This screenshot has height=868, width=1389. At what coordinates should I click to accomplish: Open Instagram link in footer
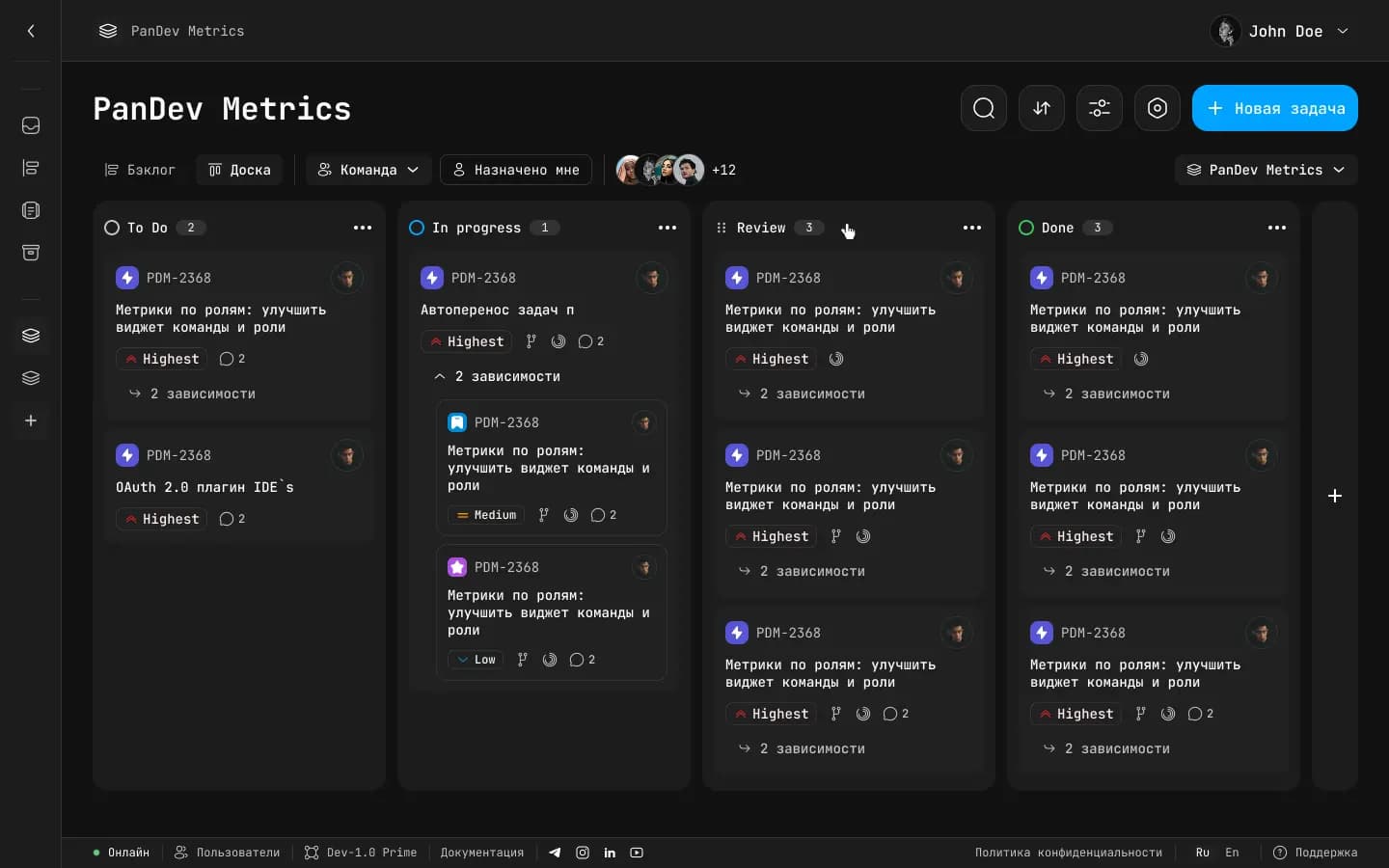point(583,853)
